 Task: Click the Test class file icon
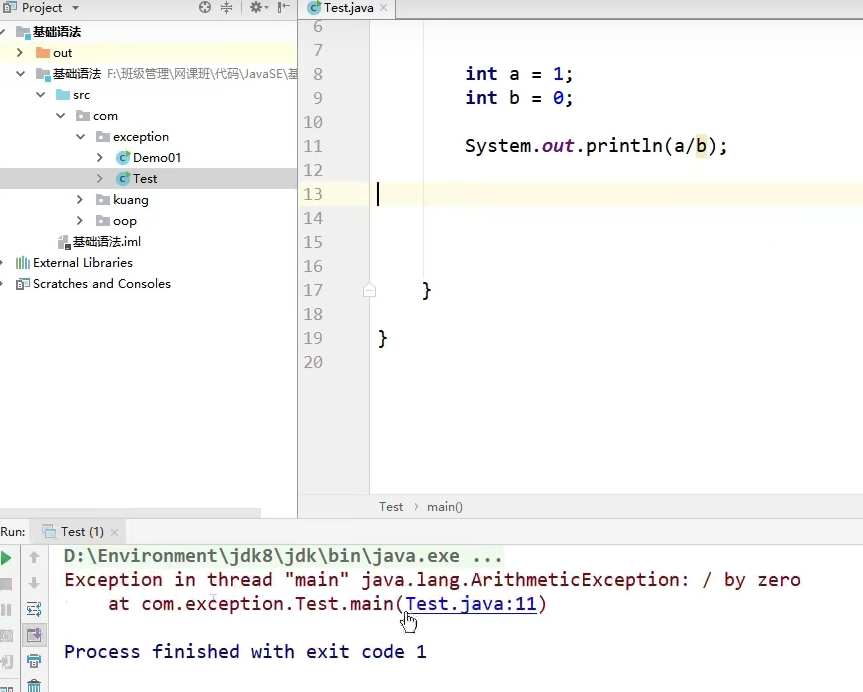tap(123, 179)
